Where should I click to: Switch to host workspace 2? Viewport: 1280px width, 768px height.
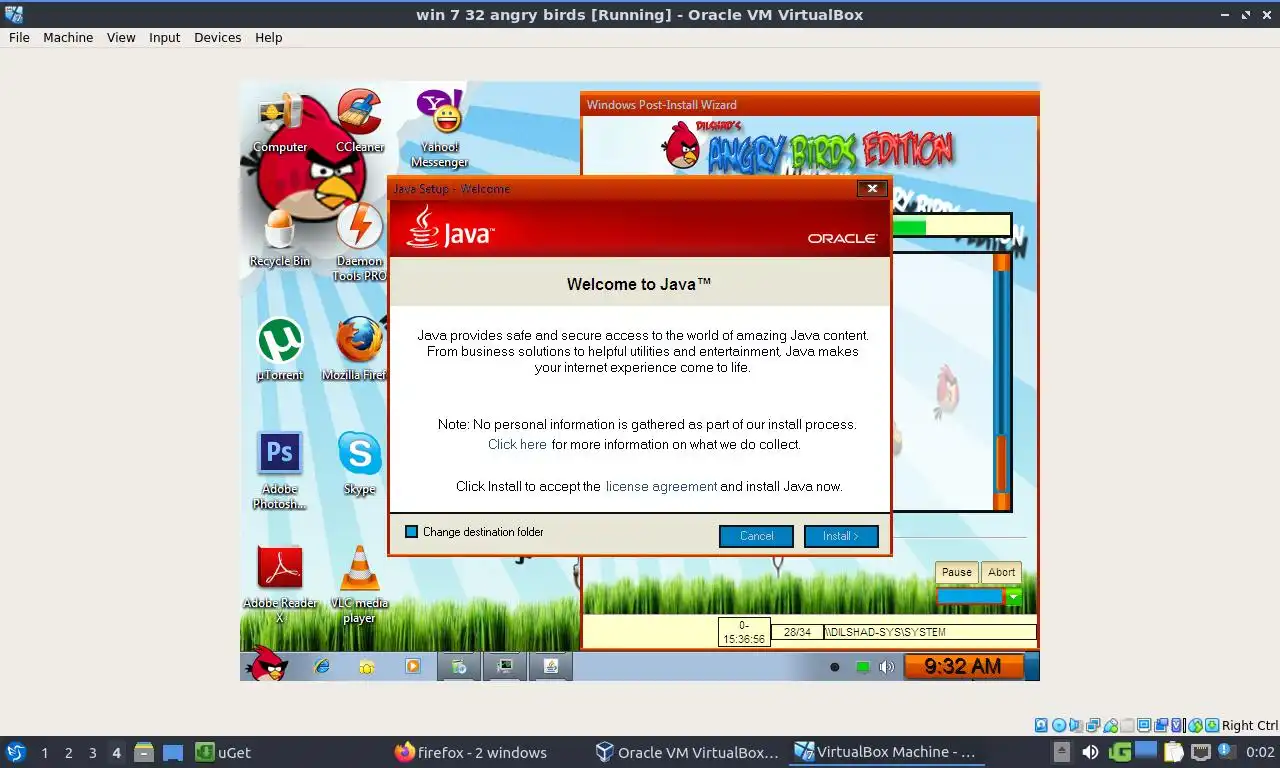[68, 753]
